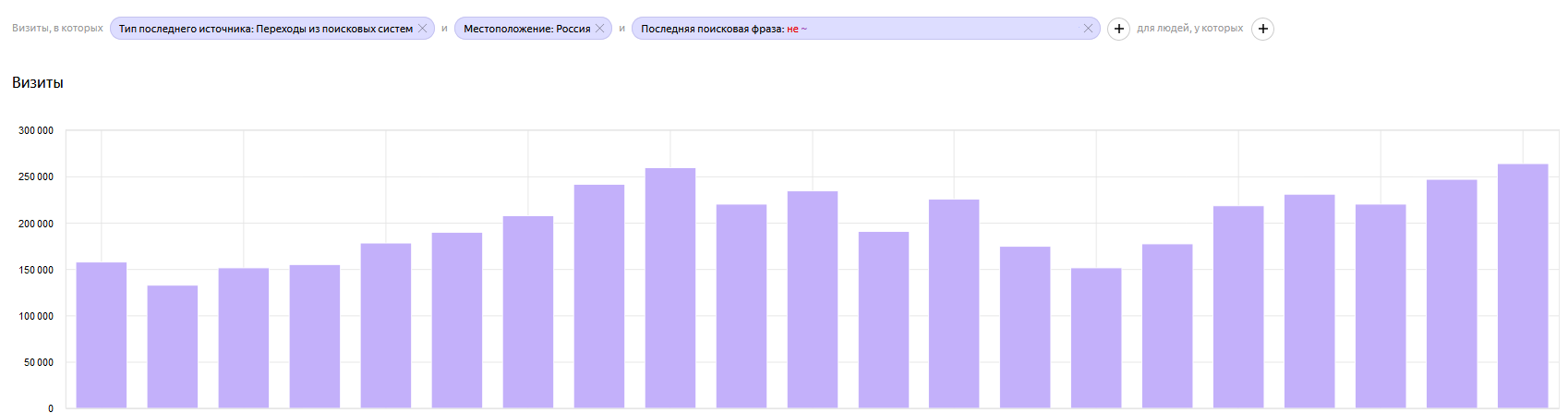Add a people condition with plus after 'для людей, у которых'

[x=1262, y=29]
